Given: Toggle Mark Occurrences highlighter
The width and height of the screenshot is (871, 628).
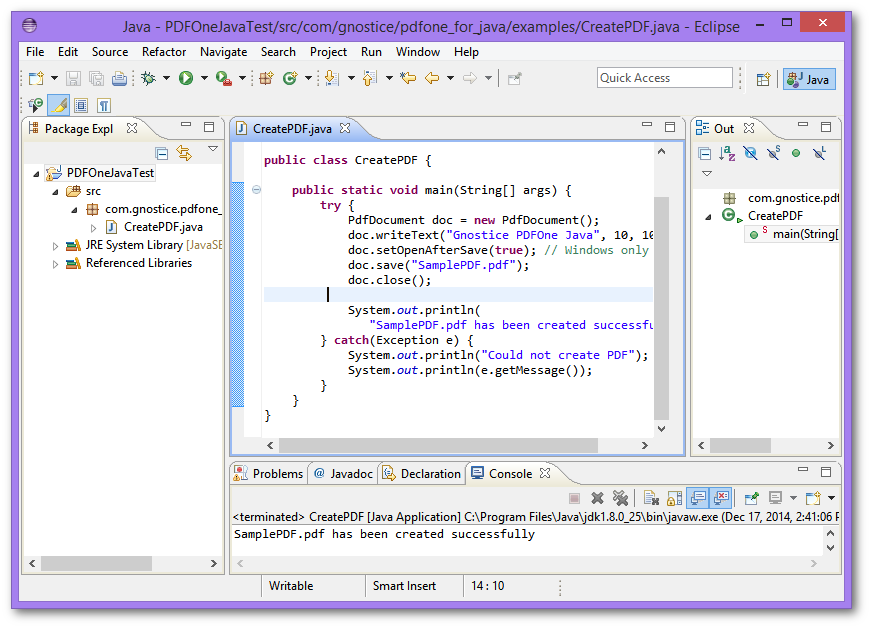Looking at the screenshot, I should point(58,105).
